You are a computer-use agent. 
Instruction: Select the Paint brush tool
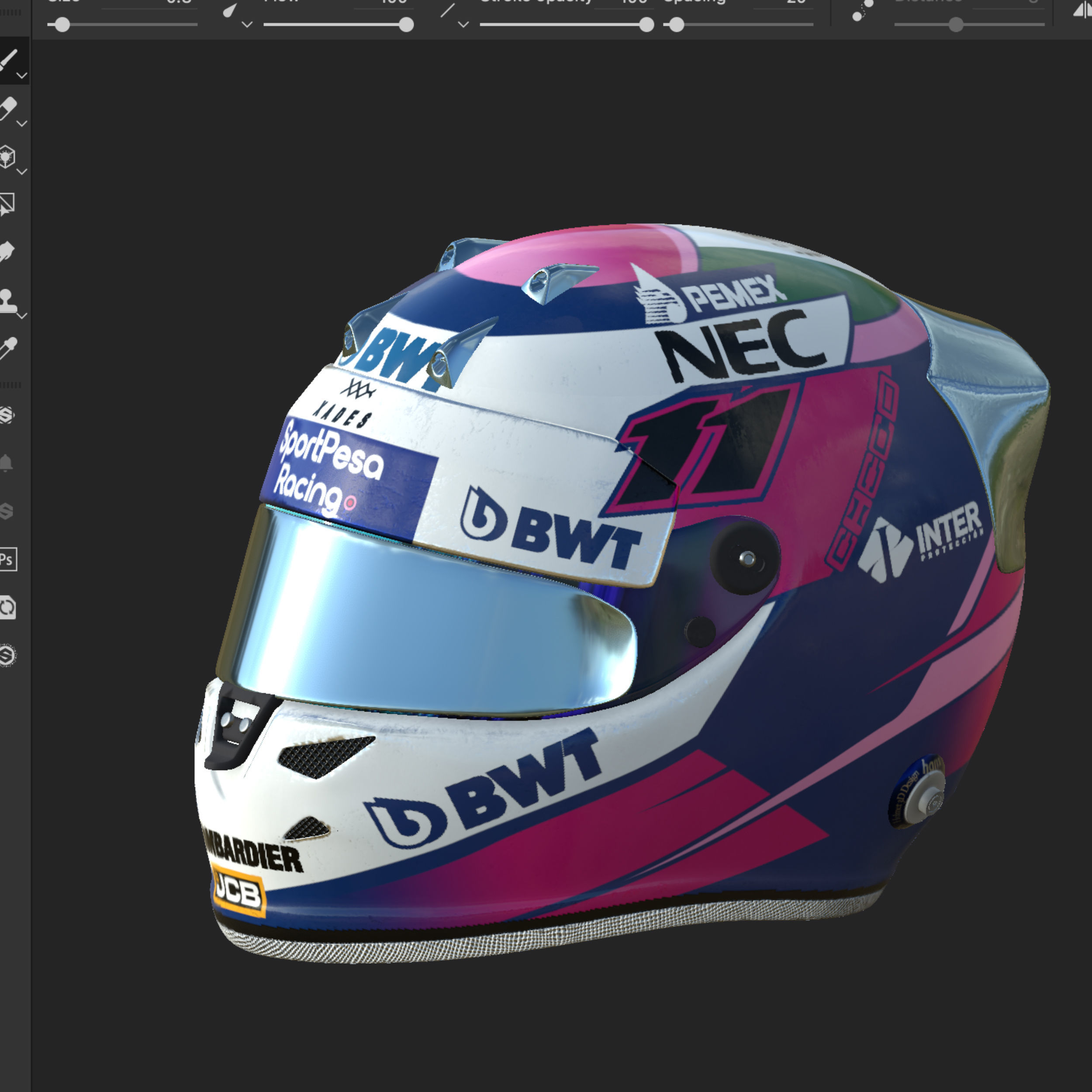[x=8, y=60]
